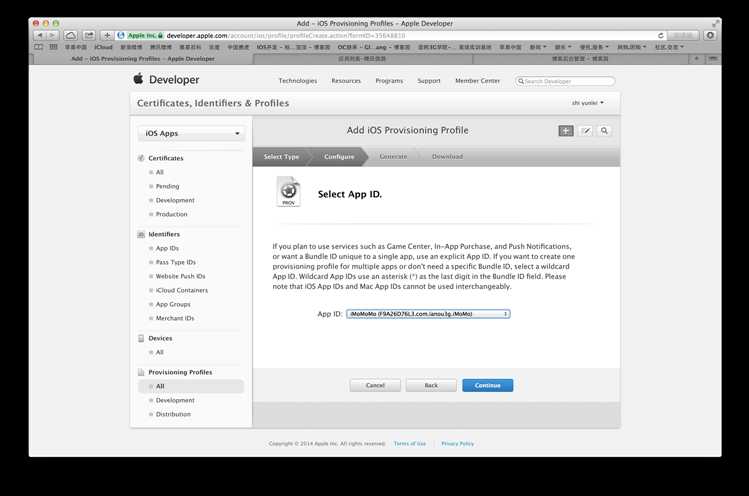Click the blue Continue button
Image resolution: width=749 pixels, height=496 pixels.
488,386
